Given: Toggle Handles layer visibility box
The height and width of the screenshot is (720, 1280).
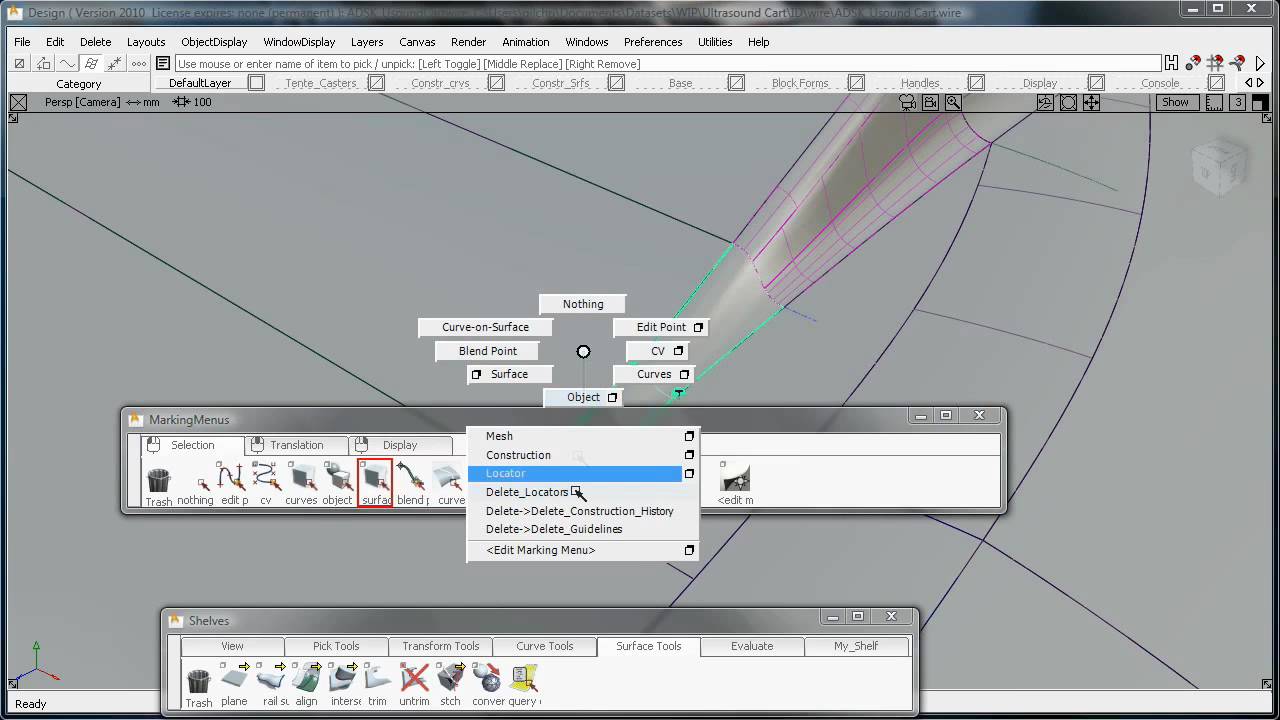Looking at the screenshot, I should pyautogui.click(x=976, y=83).
